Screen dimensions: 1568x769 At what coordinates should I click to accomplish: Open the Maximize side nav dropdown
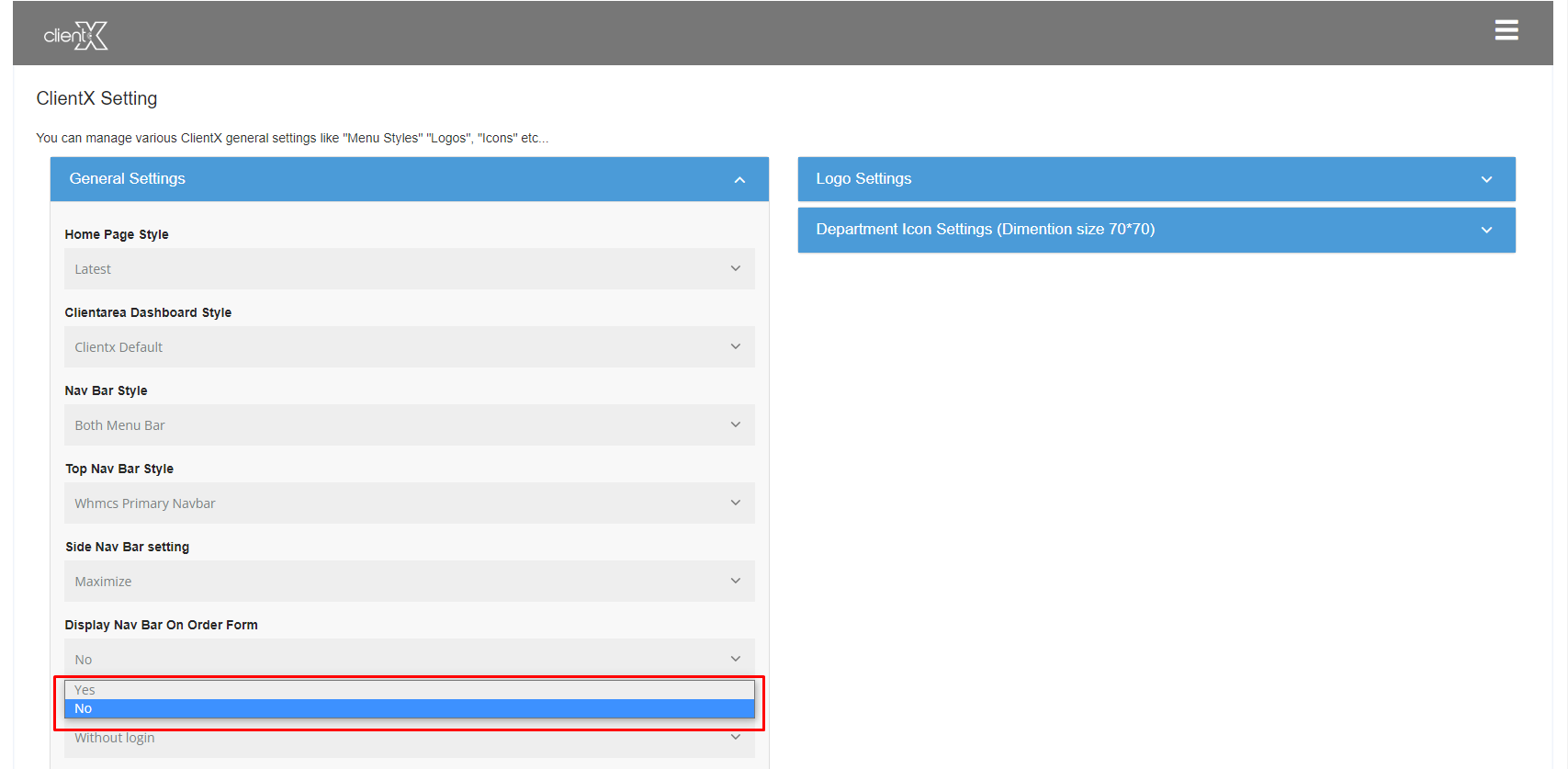(x=409, y=582)
